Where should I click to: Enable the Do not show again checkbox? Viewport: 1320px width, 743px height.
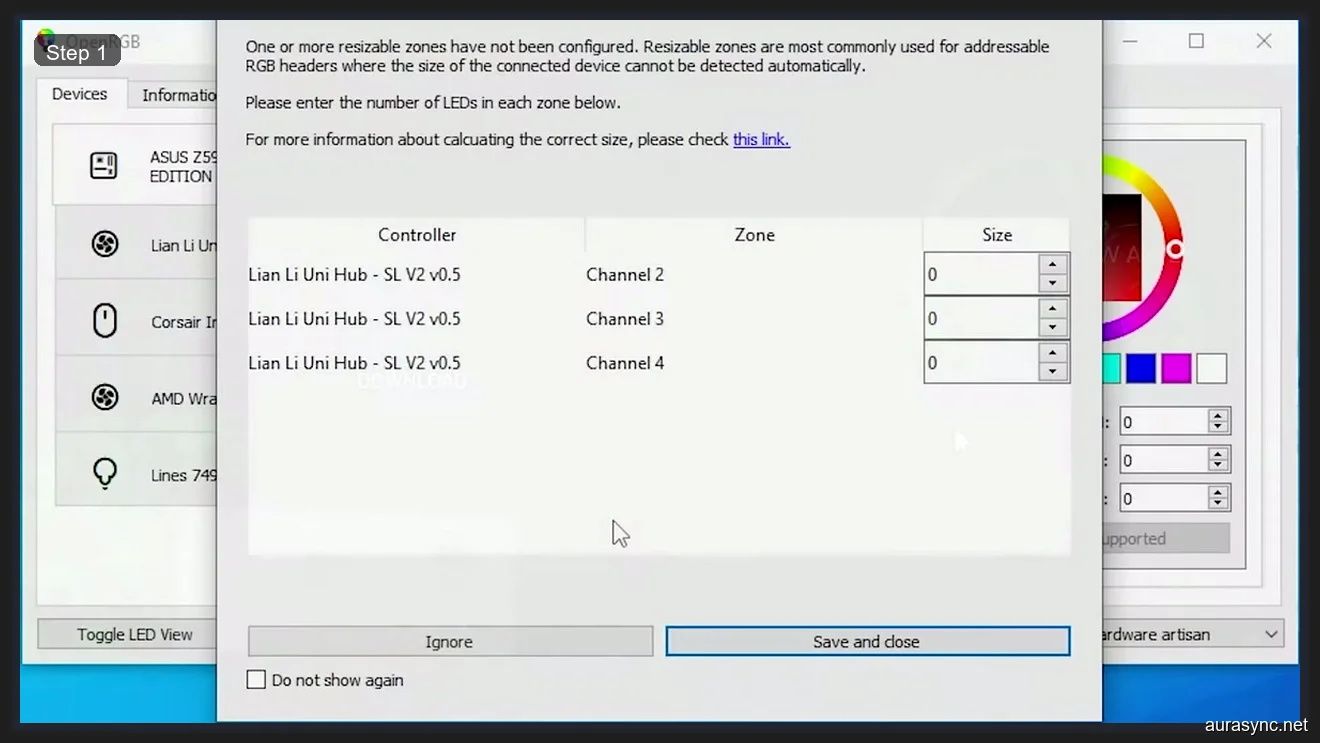pyautogui.click(x=256, y=679)
